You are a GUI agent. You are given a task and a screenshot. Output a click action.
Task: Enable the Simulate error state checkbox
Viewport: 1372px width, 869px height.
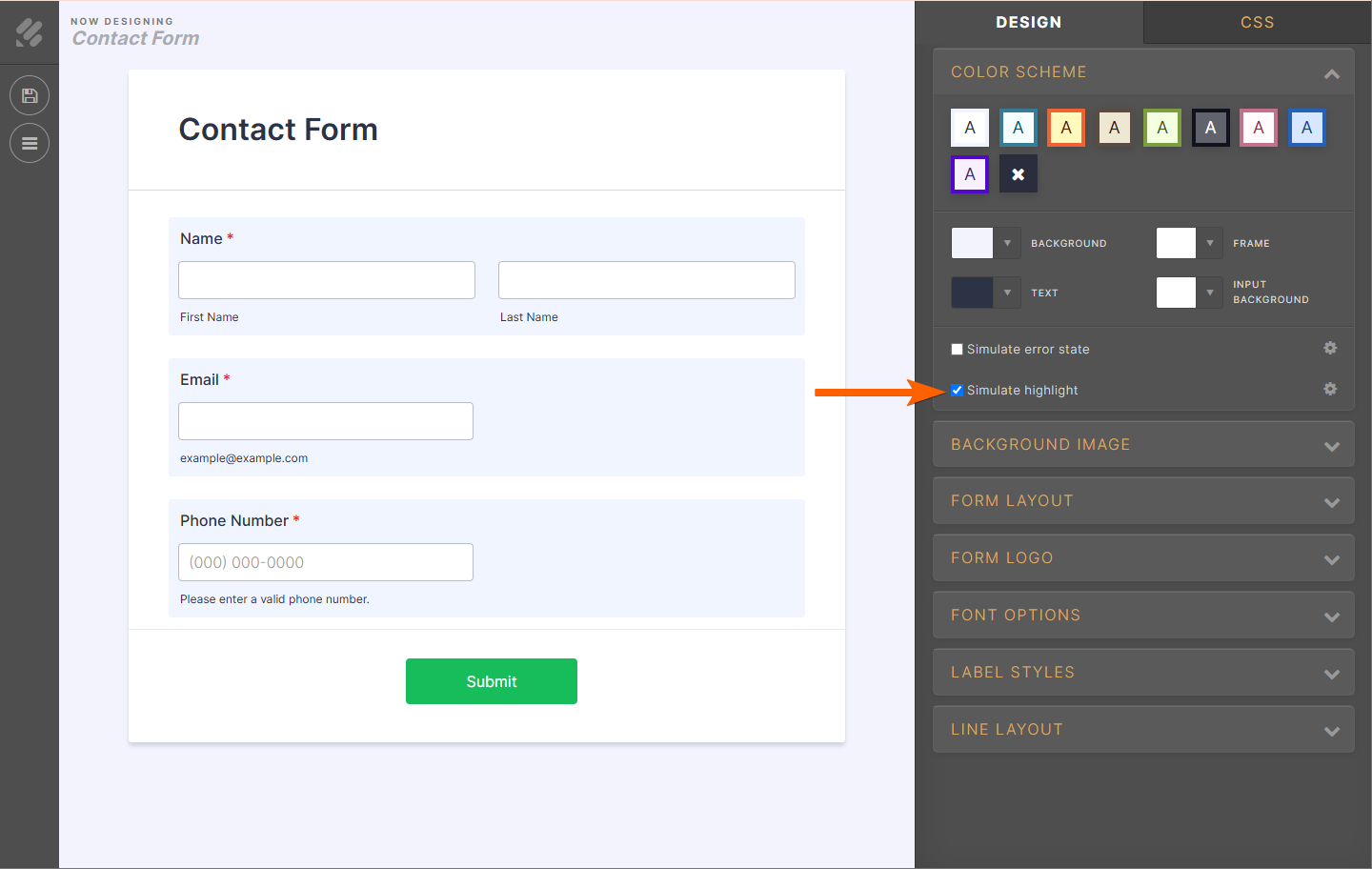[x=957, y=350]
